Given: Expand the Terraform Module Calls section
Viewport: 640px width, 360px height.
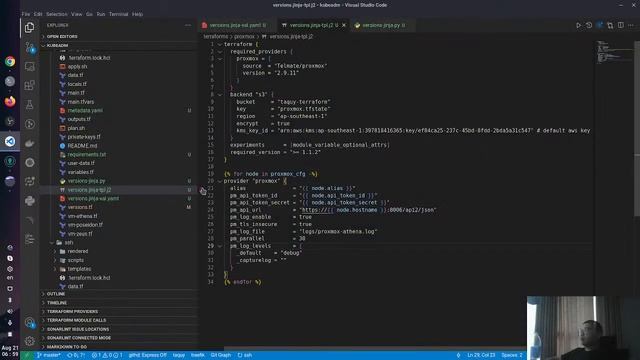Looking at the screenshot, I should 118,320.
